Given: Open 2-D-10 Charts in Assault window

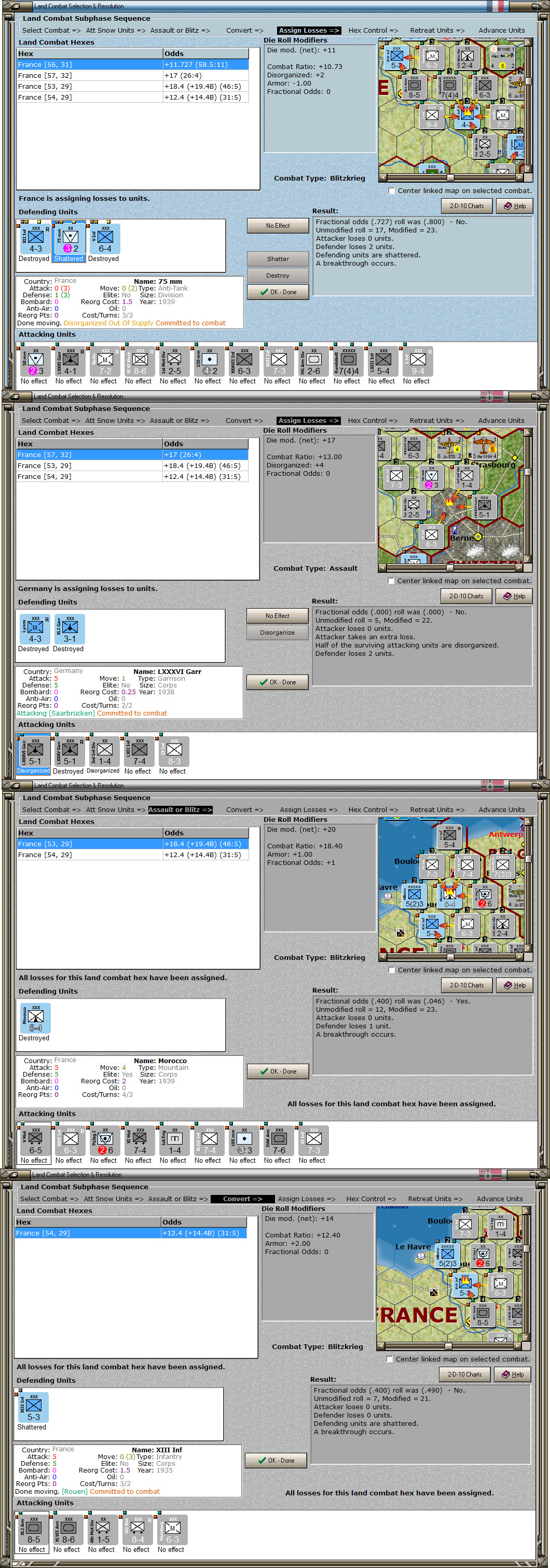Looking at the screenshot, I should point(466,596).
